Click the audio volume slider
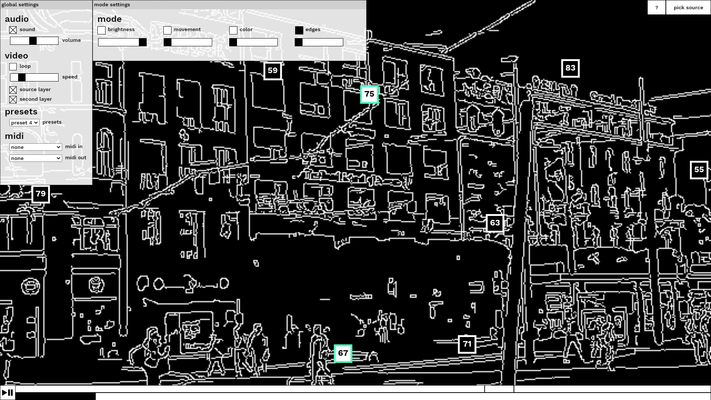 (x=34, y=41)
